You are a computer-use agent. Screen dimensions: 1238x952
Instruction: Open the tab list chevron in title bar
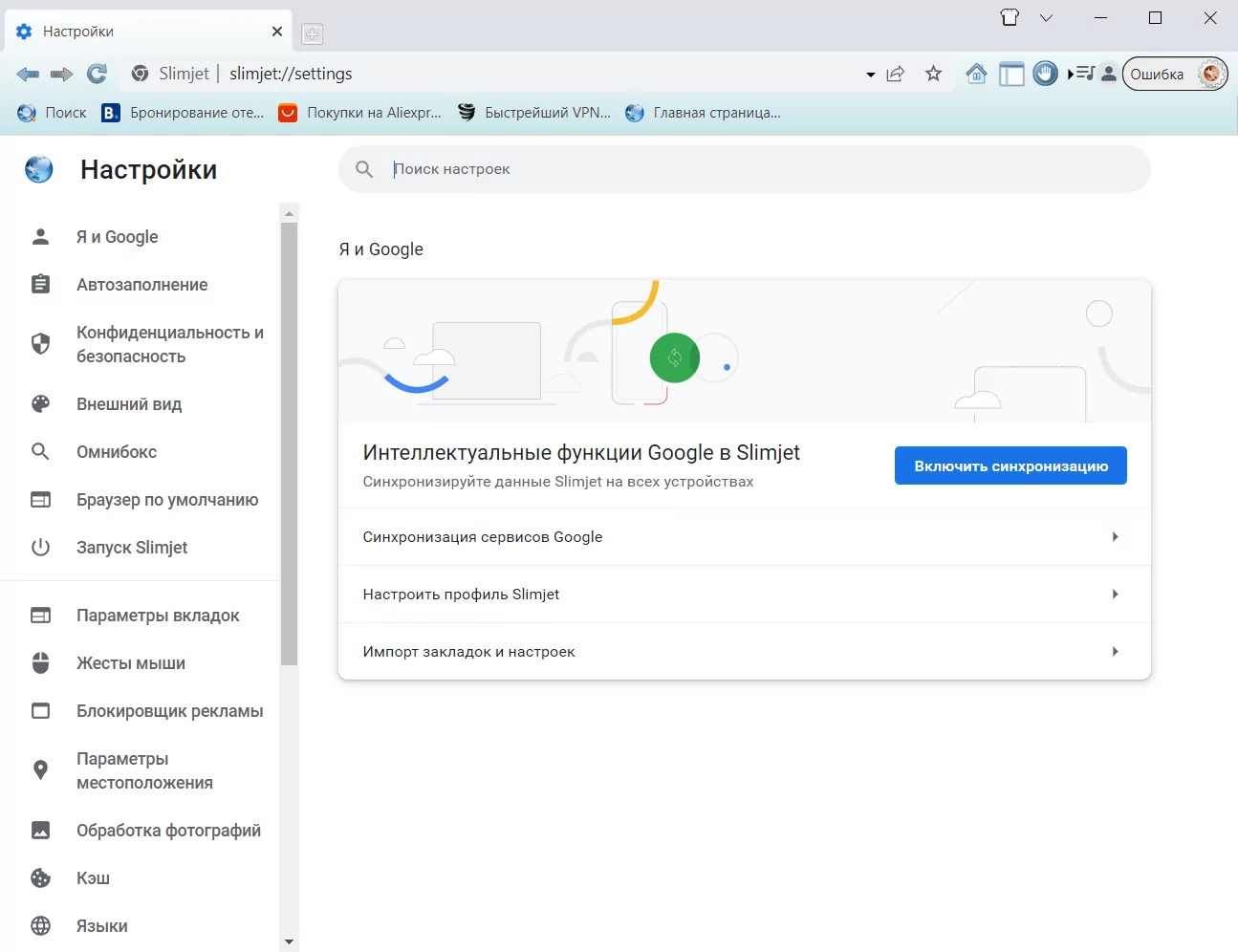(x=1046, y=17)
